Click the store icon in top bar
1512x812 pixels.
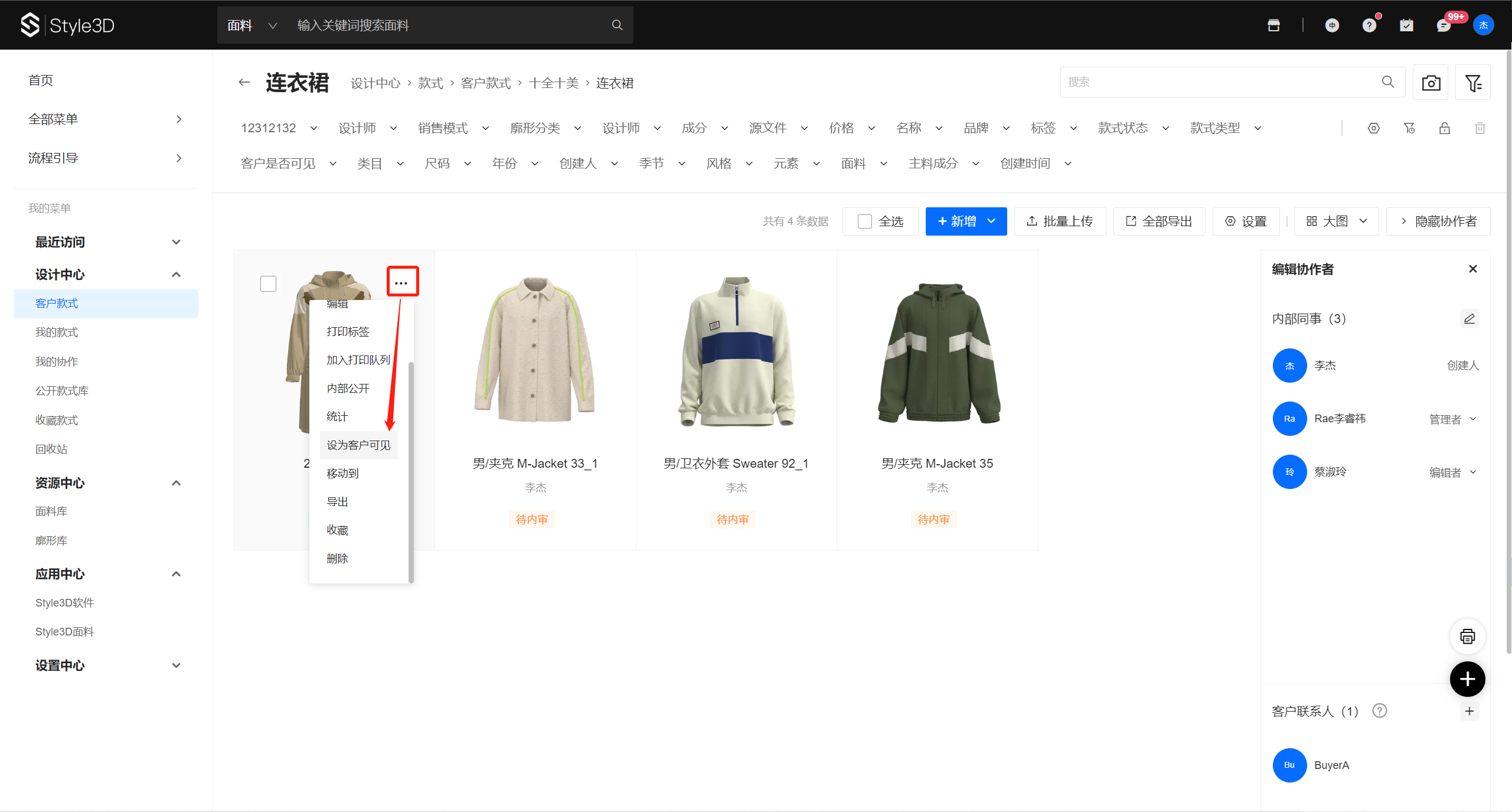tap(1273, 25)
